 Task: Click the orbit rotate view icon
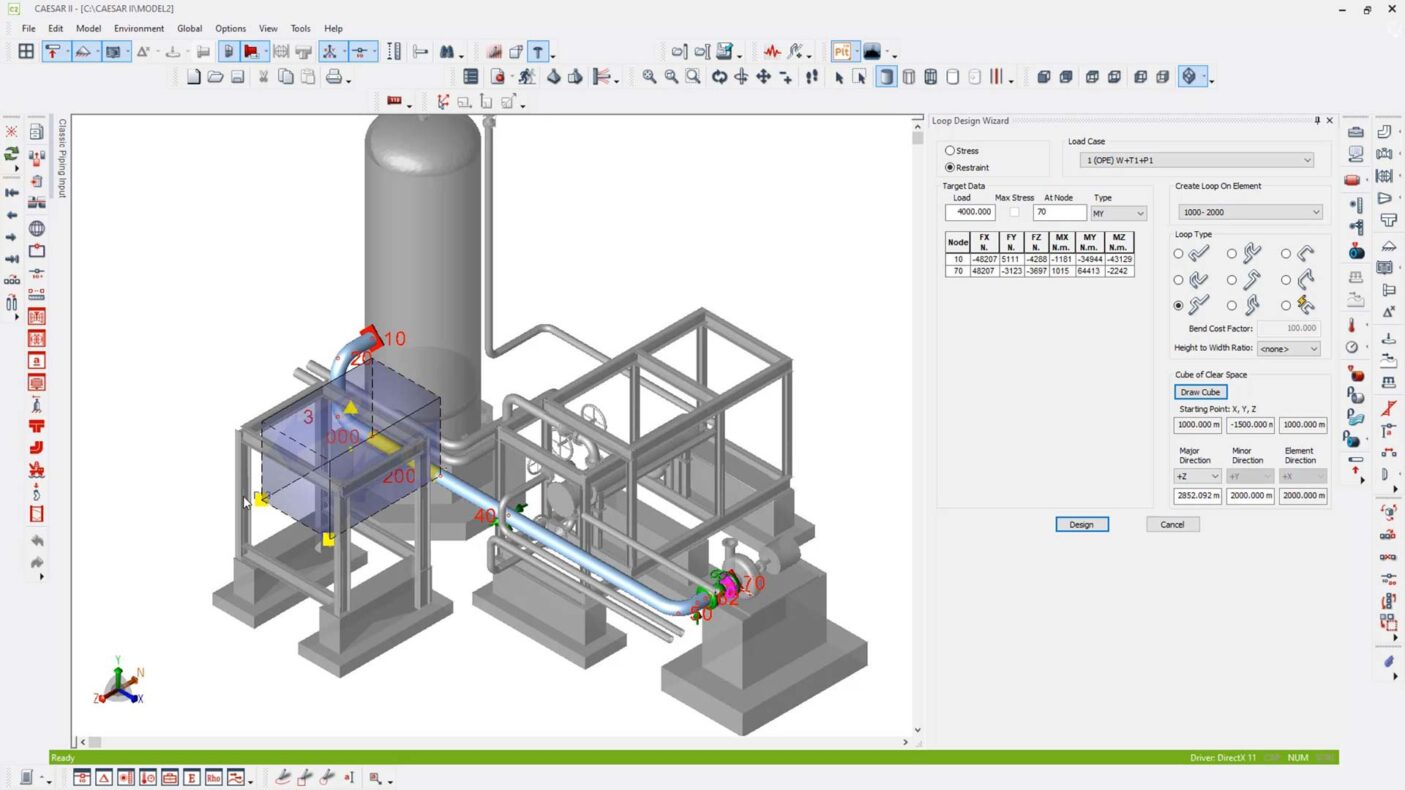pos(719,77)
